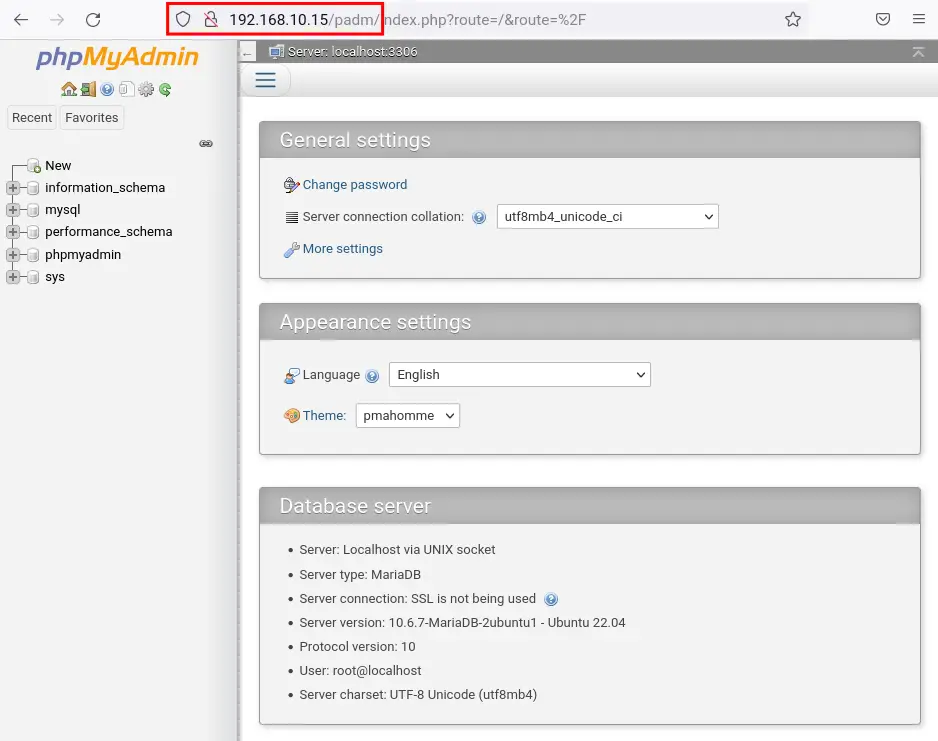Click the More settings wrench icon
This screenshot has height=741, width=938.
tap(291, 249)
